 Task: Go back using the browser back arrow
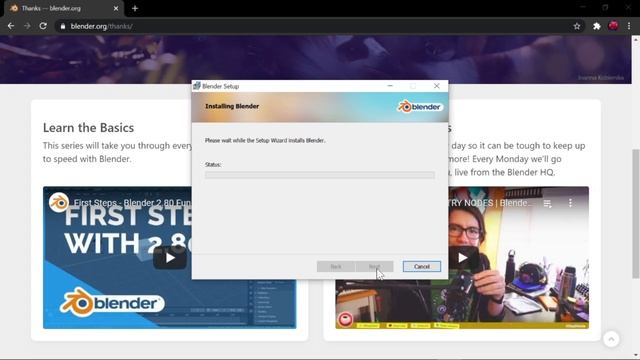coord(11,26)
